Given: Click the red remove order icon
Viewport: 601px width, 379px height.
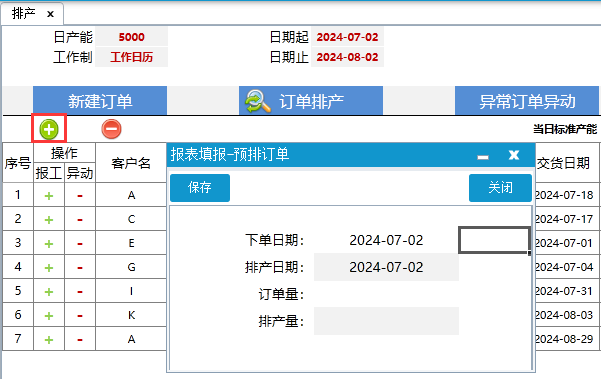Looking at the screenshot, I should (111, 129).
